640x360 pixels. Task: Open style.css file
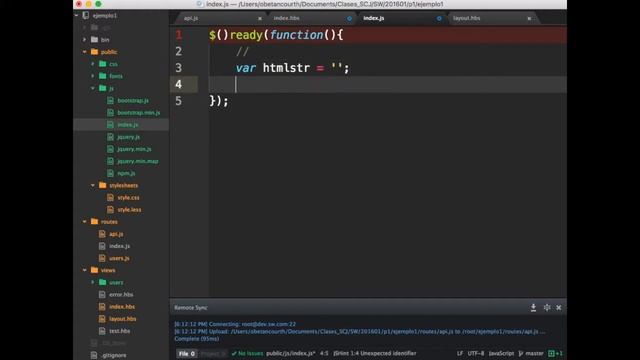click(128, 198)
